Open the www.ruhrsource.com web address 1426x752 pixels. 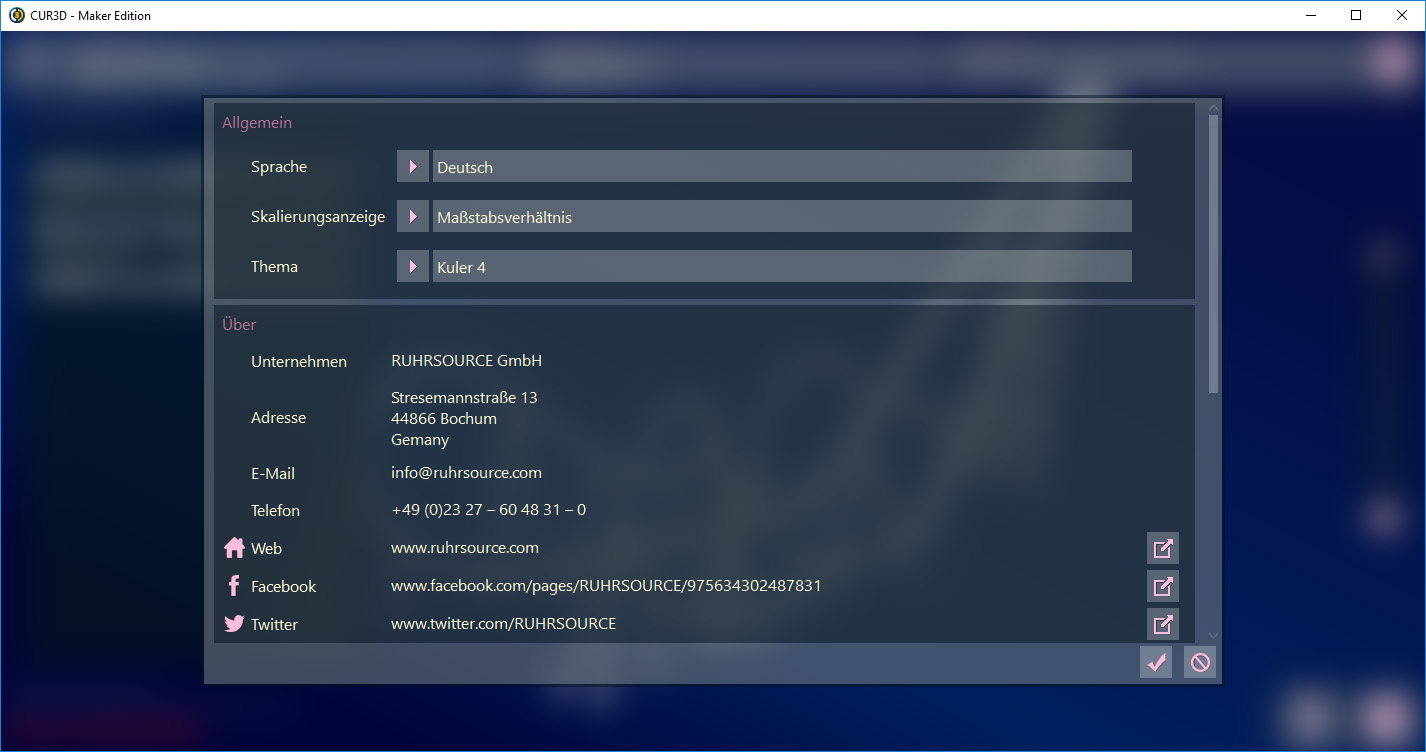pos(465,548)
